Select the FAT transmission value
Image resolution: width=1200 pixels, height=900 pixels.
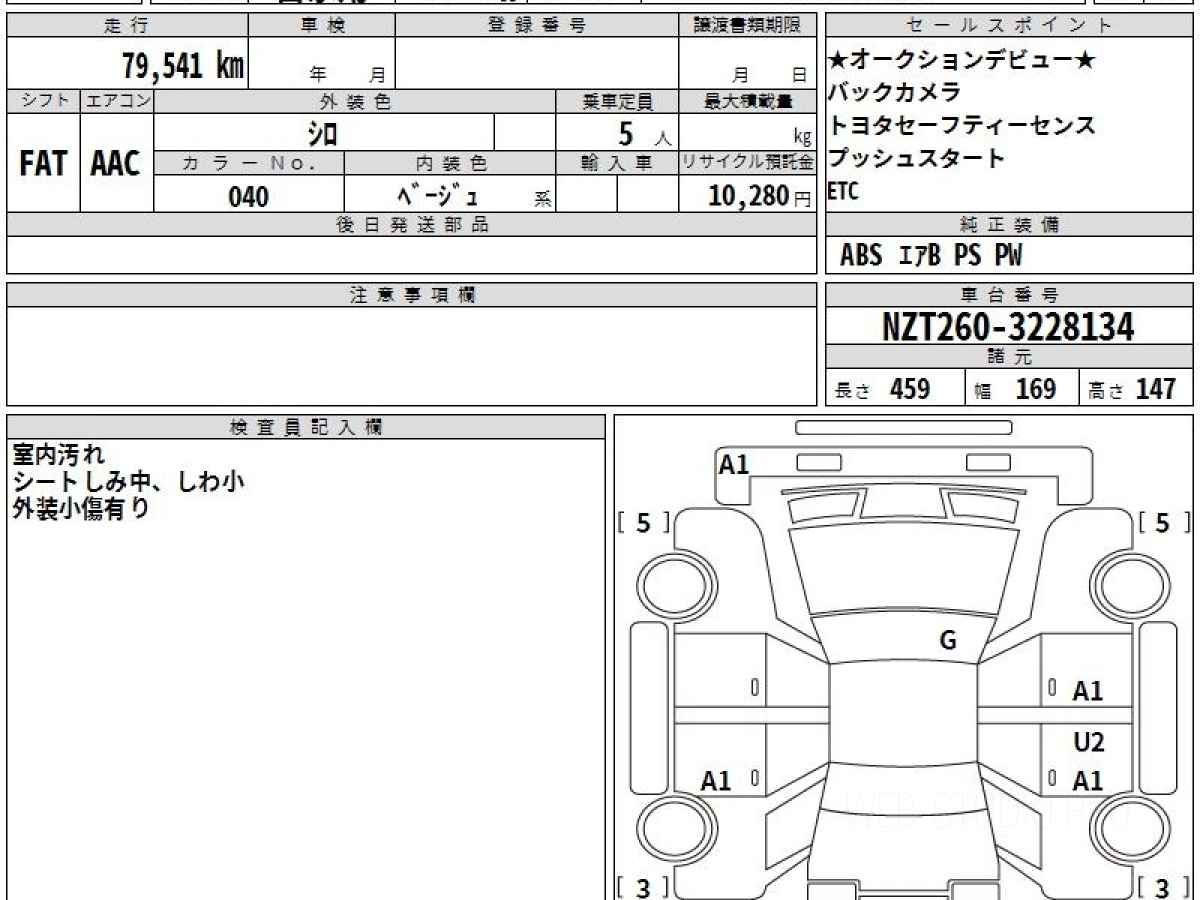tap(43, 163)
